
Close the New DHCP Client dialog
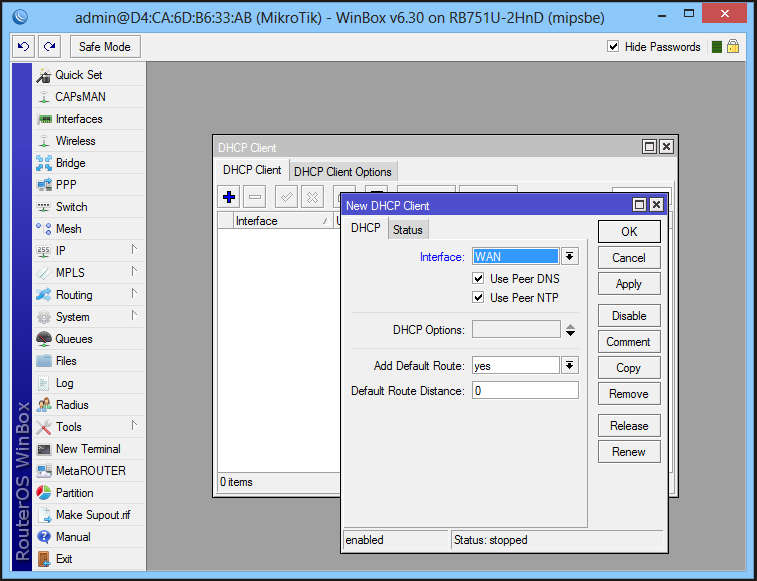656,205
